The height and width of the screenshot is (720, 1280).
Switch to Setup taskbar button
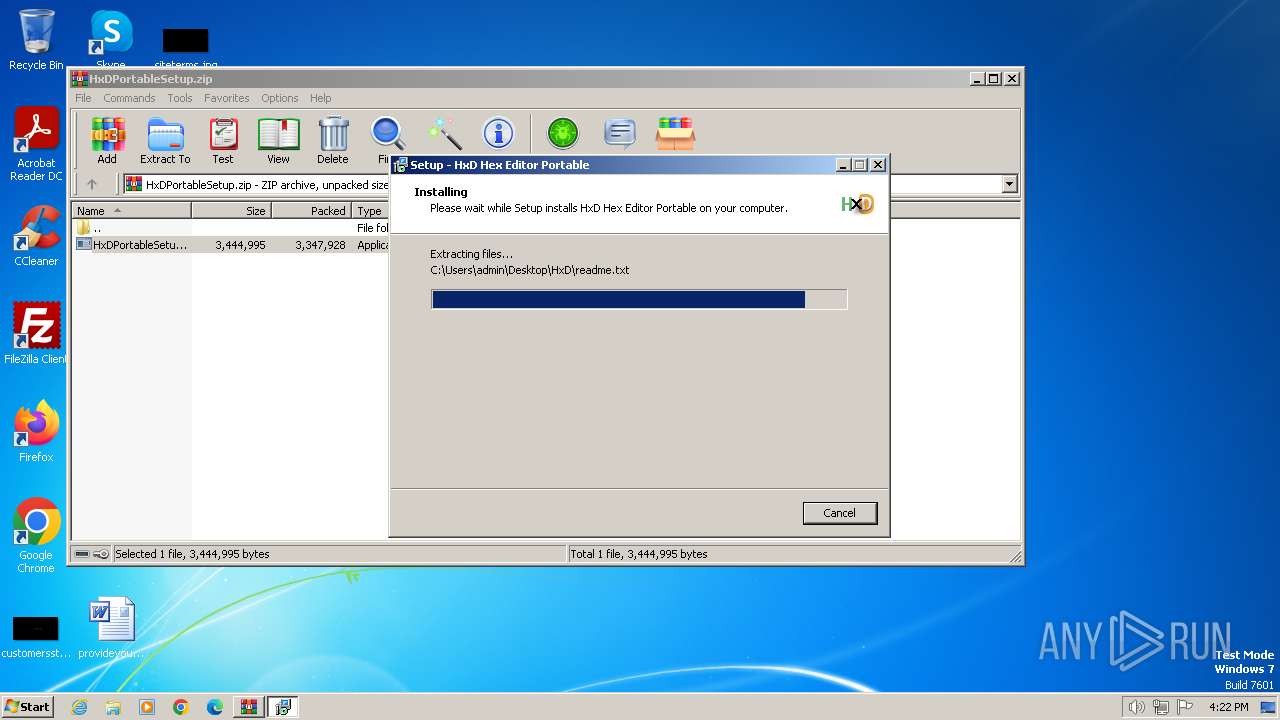click(x=283, y=707)
